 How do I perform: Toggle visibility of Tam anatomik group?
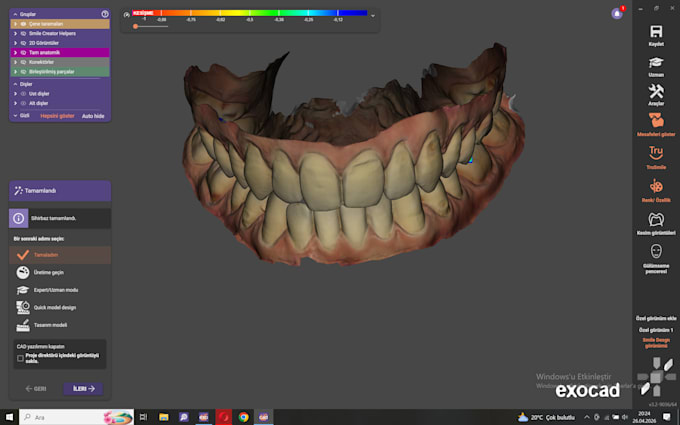(x=23, y=52)
